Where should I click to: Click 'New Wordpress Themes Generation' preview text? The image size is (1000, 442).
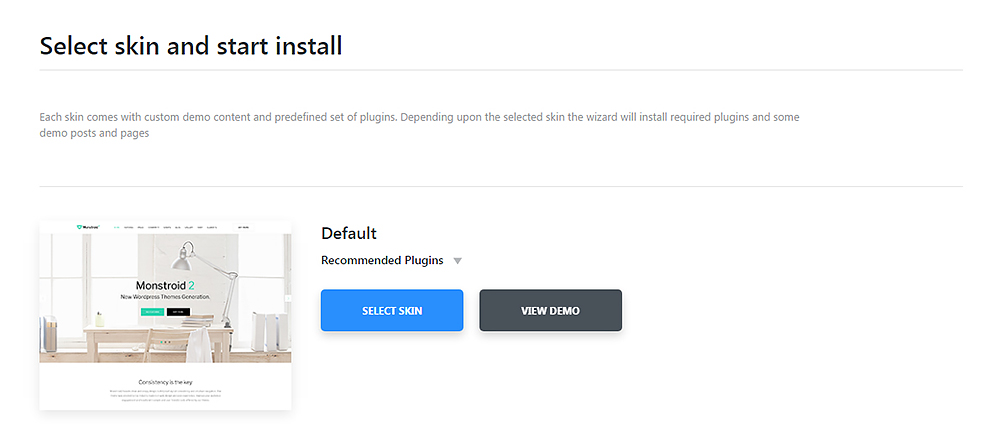165,297
